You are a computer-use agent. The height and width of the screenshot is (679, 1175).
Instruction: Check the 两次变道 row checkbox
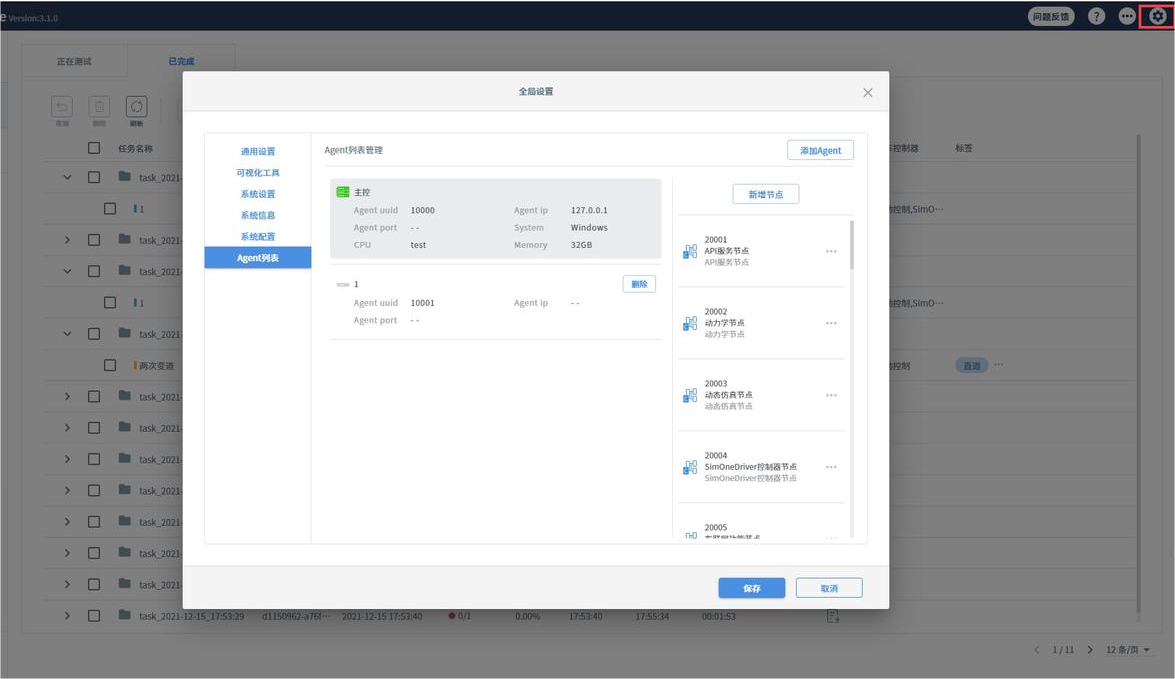click(110, 366)
